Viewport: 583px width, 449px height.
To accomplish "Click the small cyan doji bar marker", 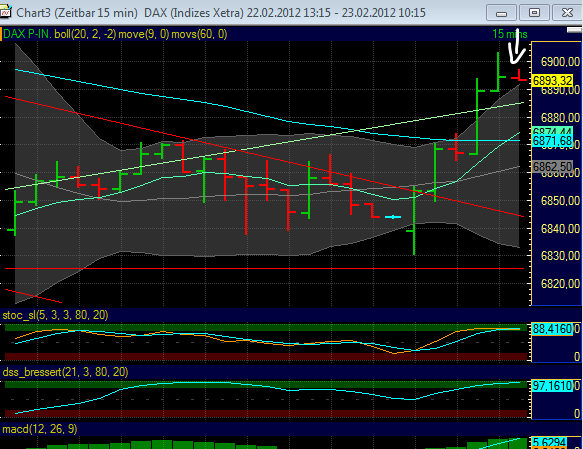I will [x=393, y=217].
